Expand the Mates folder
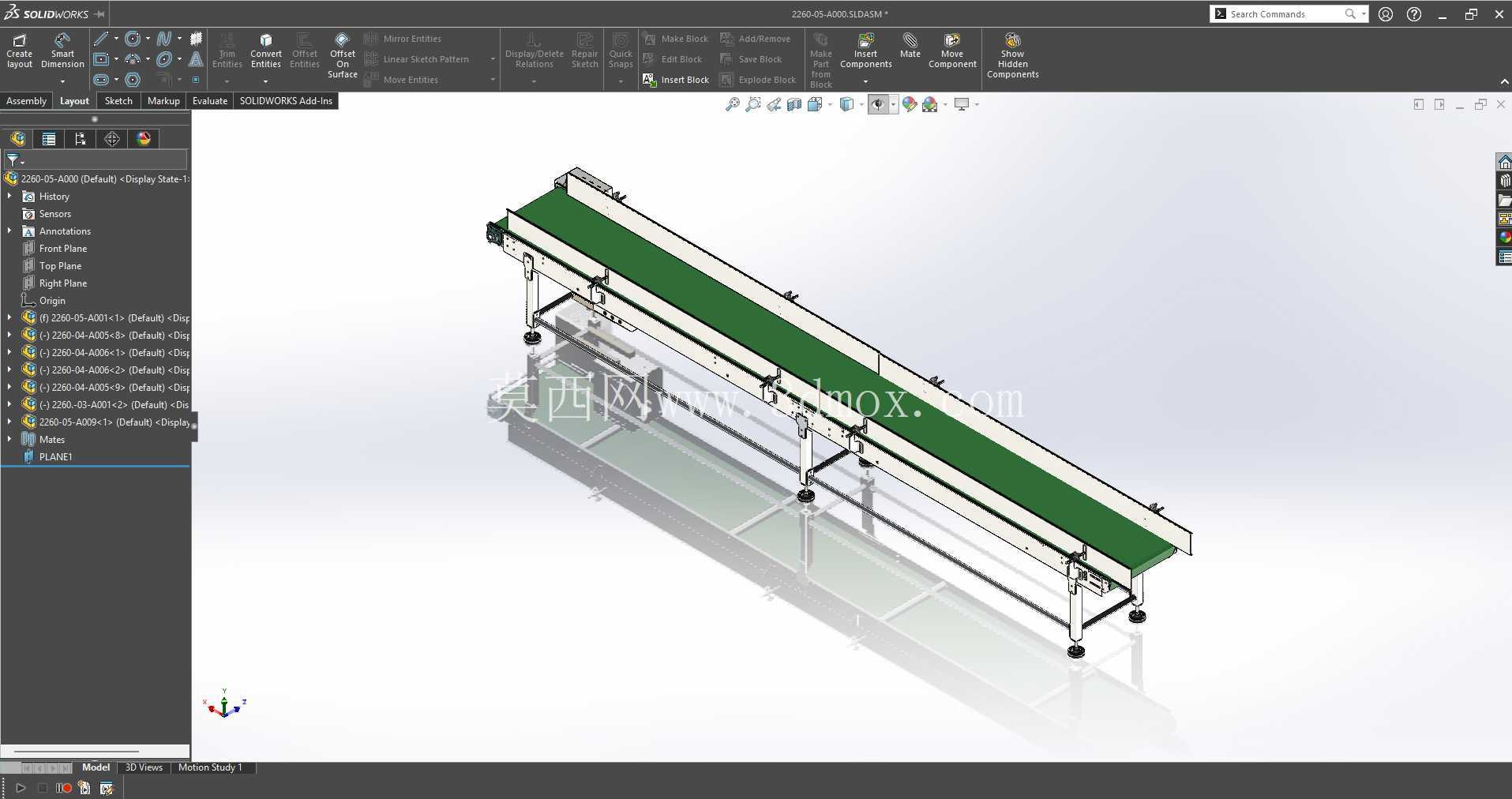 click(9, 439)
